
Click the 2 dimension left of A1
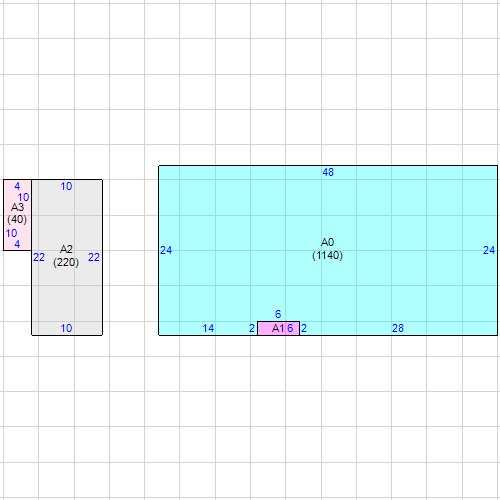pyautogui.click(x=252, y=328)
